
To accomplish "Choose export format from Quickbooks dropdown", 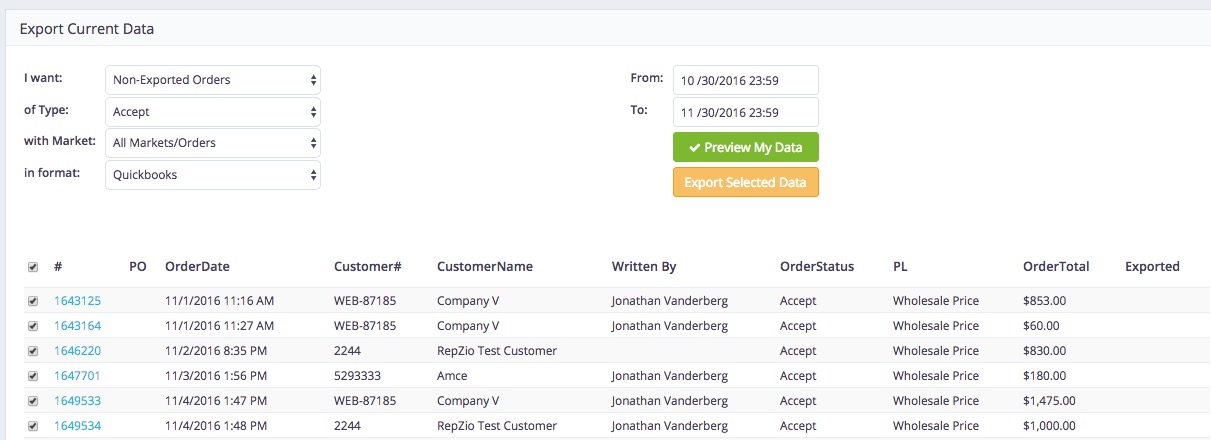I will tap(213, 175).
